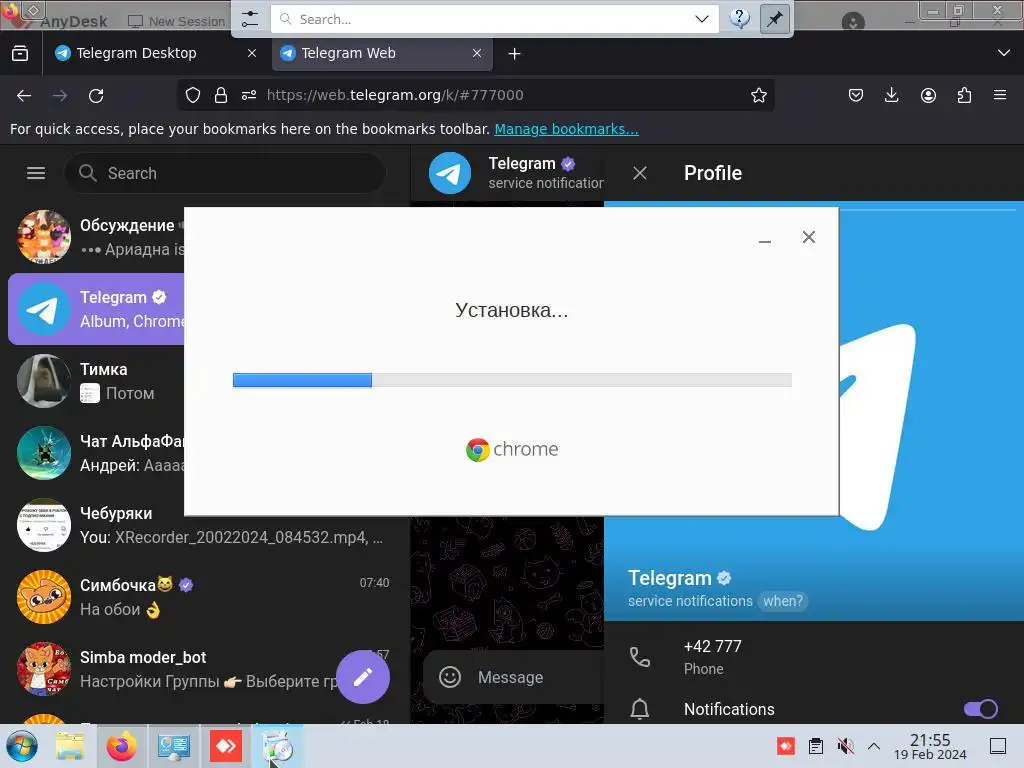Open the Firefox downloads panel
This screenshot has width=1024, height=768.
(x=891, y=95)
